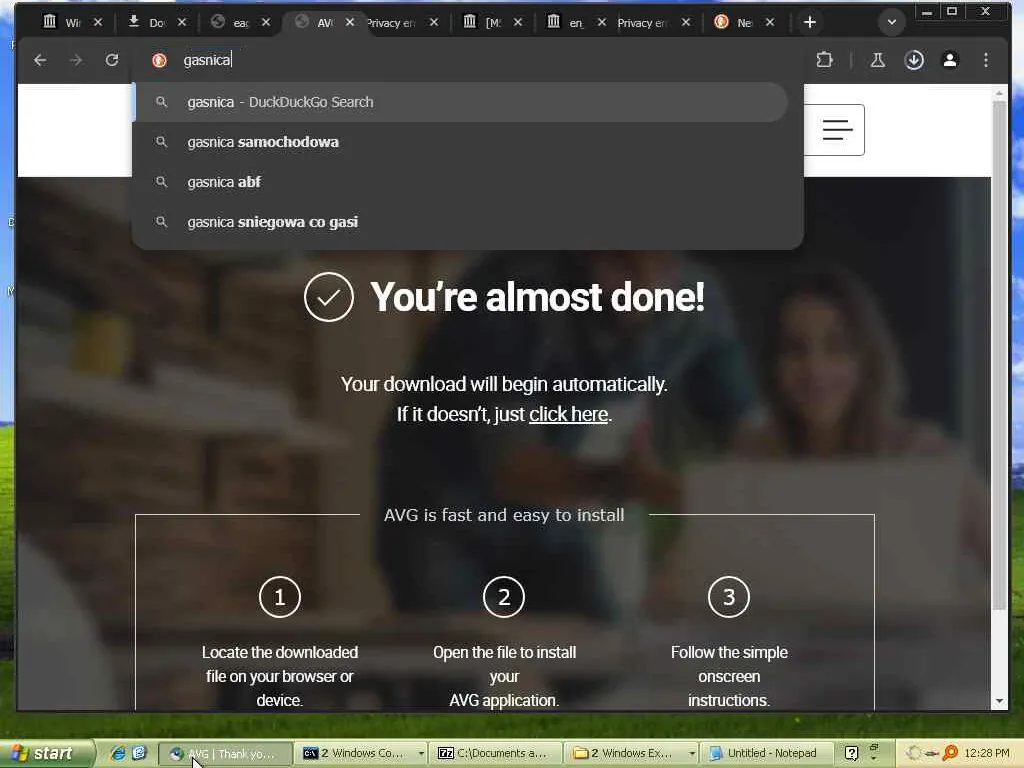Image resolution: width=1024 pixels, height=768 pixels.
Task: Launch Internet Explorer from quick launch
Action: 118,754
